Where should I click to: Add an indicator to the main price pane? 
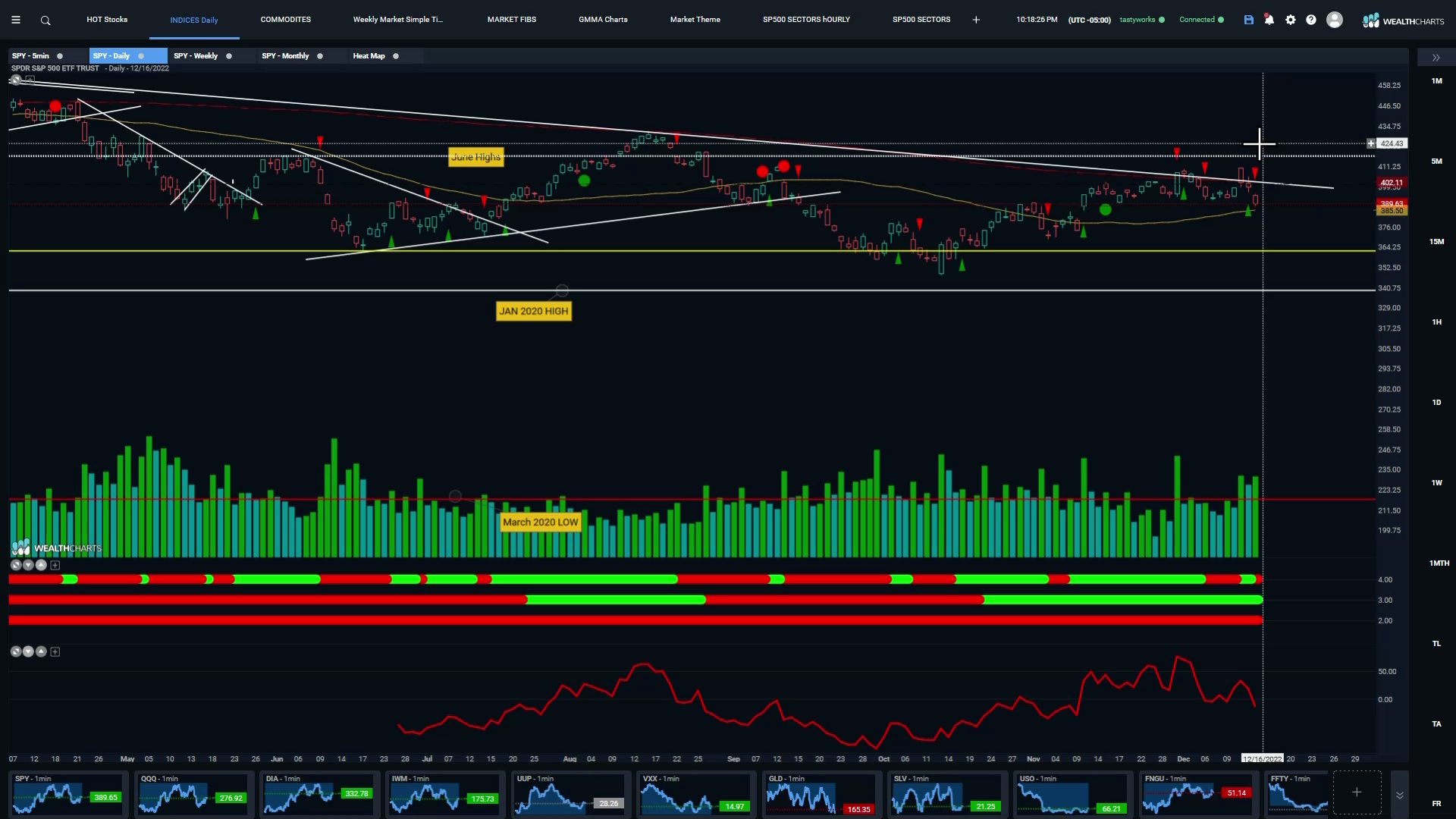pyautogui.click(x=30, y=80)
